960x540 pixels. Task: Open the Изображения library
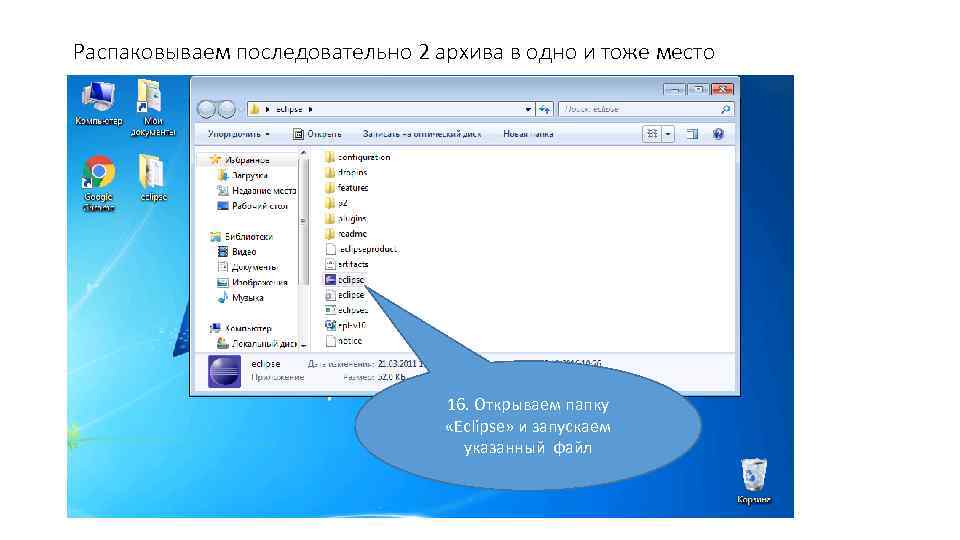coord(253,283)
